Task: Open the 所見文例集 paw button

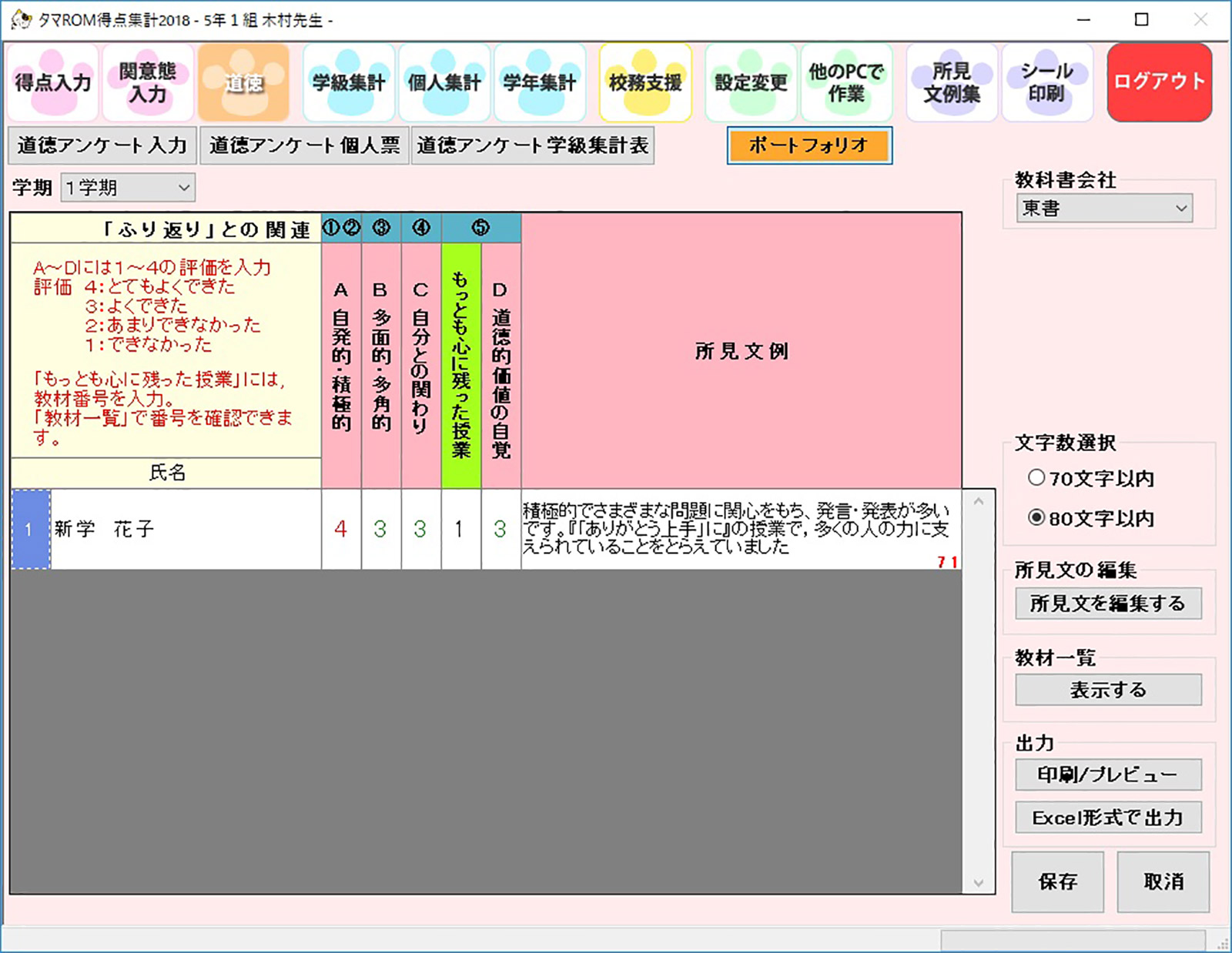Action: [x=952, y=82]
